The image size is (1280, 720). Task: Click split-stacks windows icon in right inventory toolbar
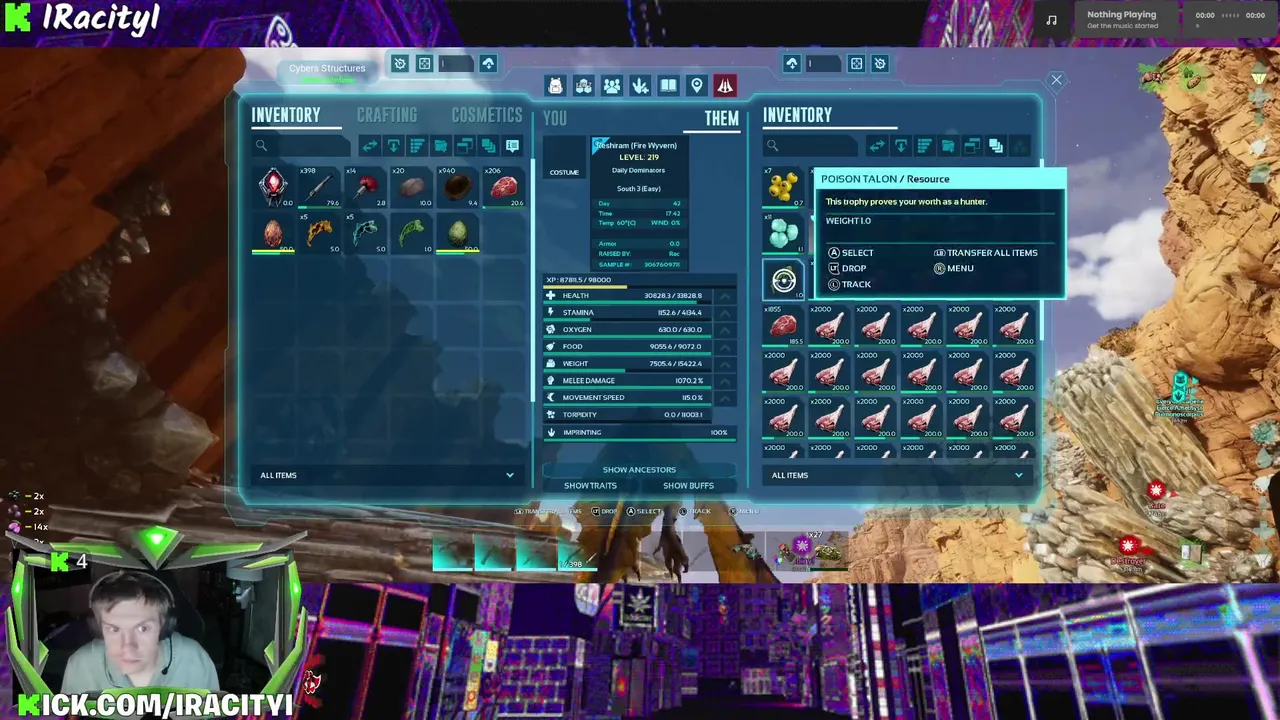972,146
